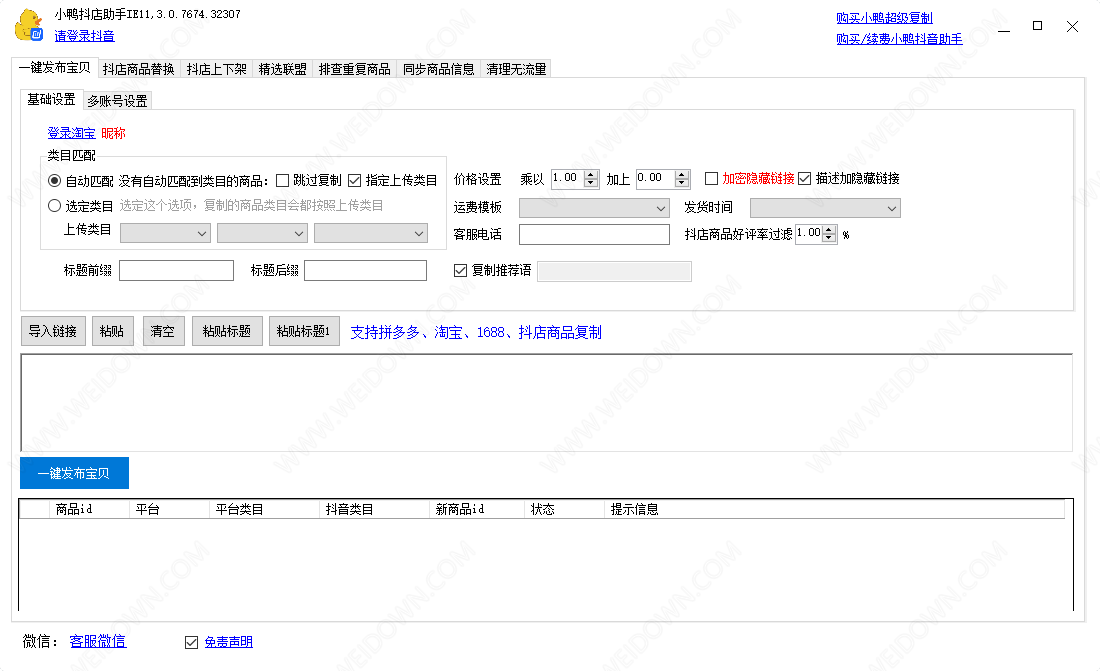1100x671 pixels.
Task: Click the 购买小鸭超级复制 link
Action: coord(884,18)
